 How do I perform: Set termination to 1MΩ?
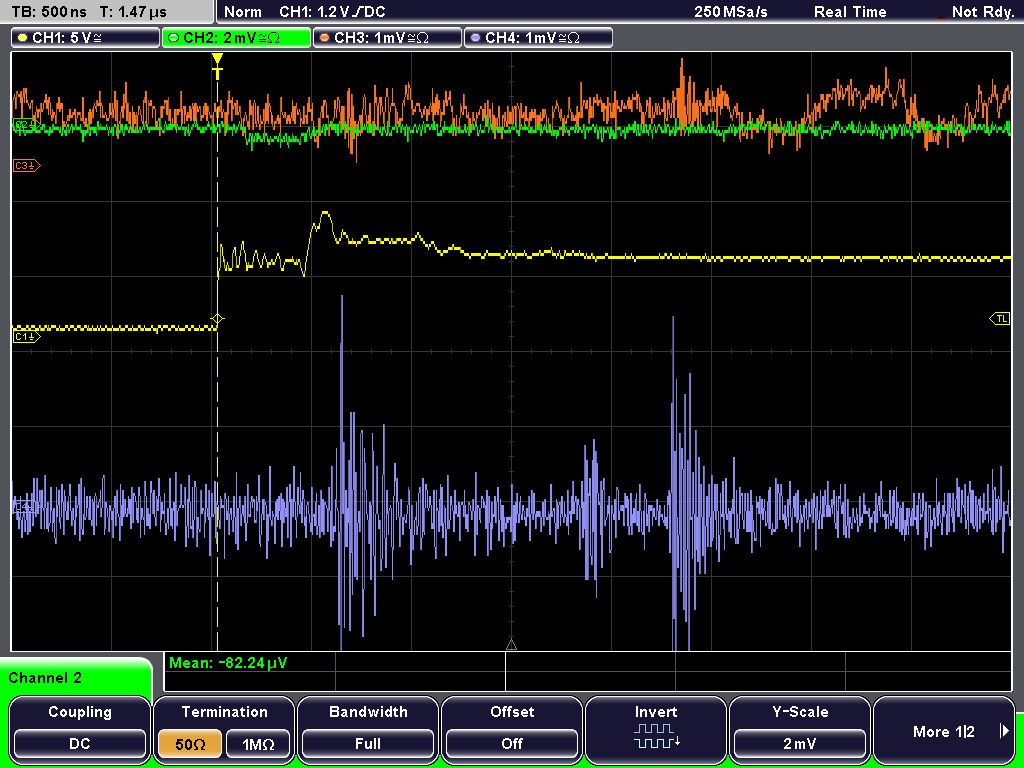coord(258,744)
